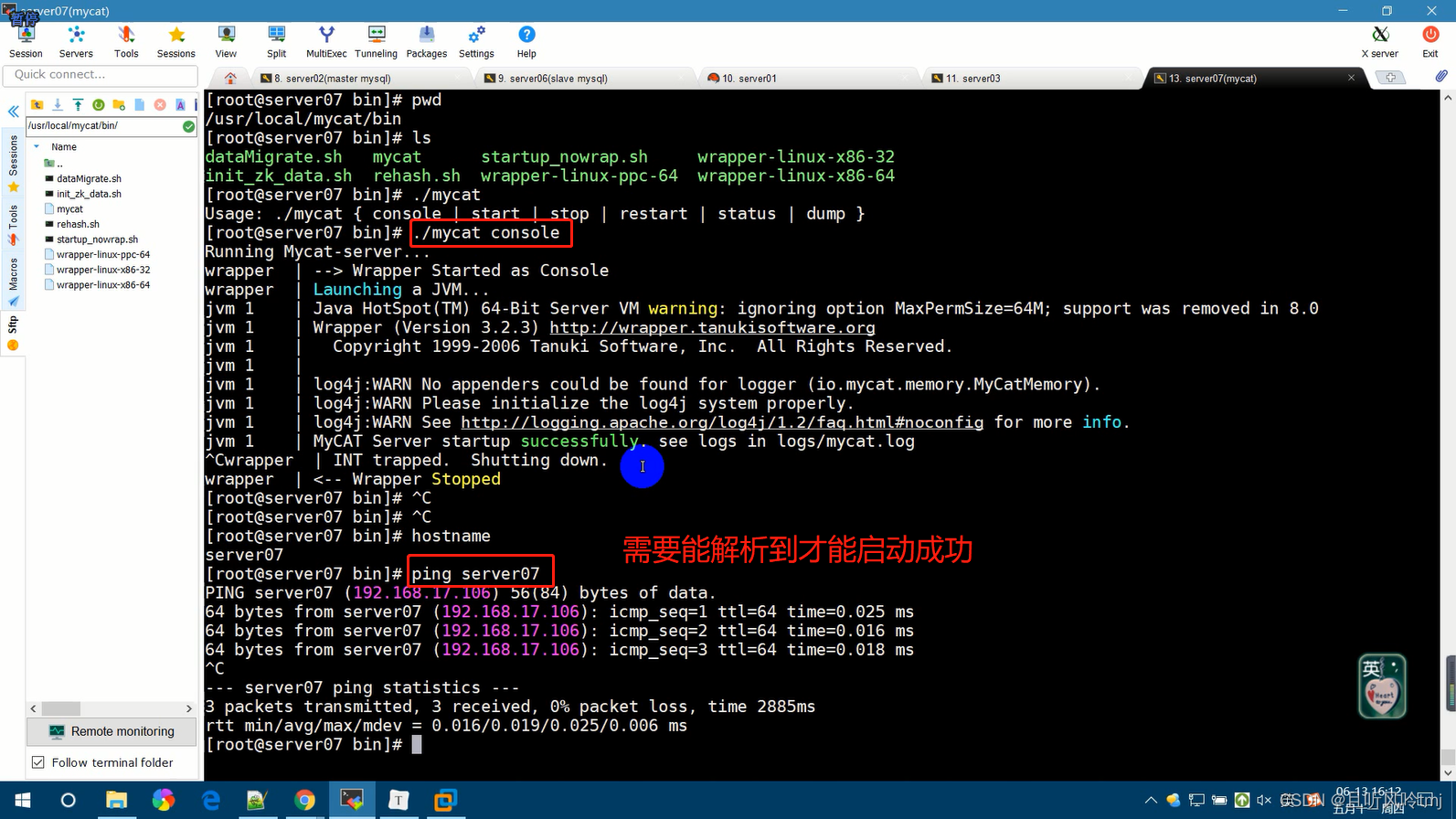
Task: Open Google Chrome from taskbar
Action: (x=304, y=801)
